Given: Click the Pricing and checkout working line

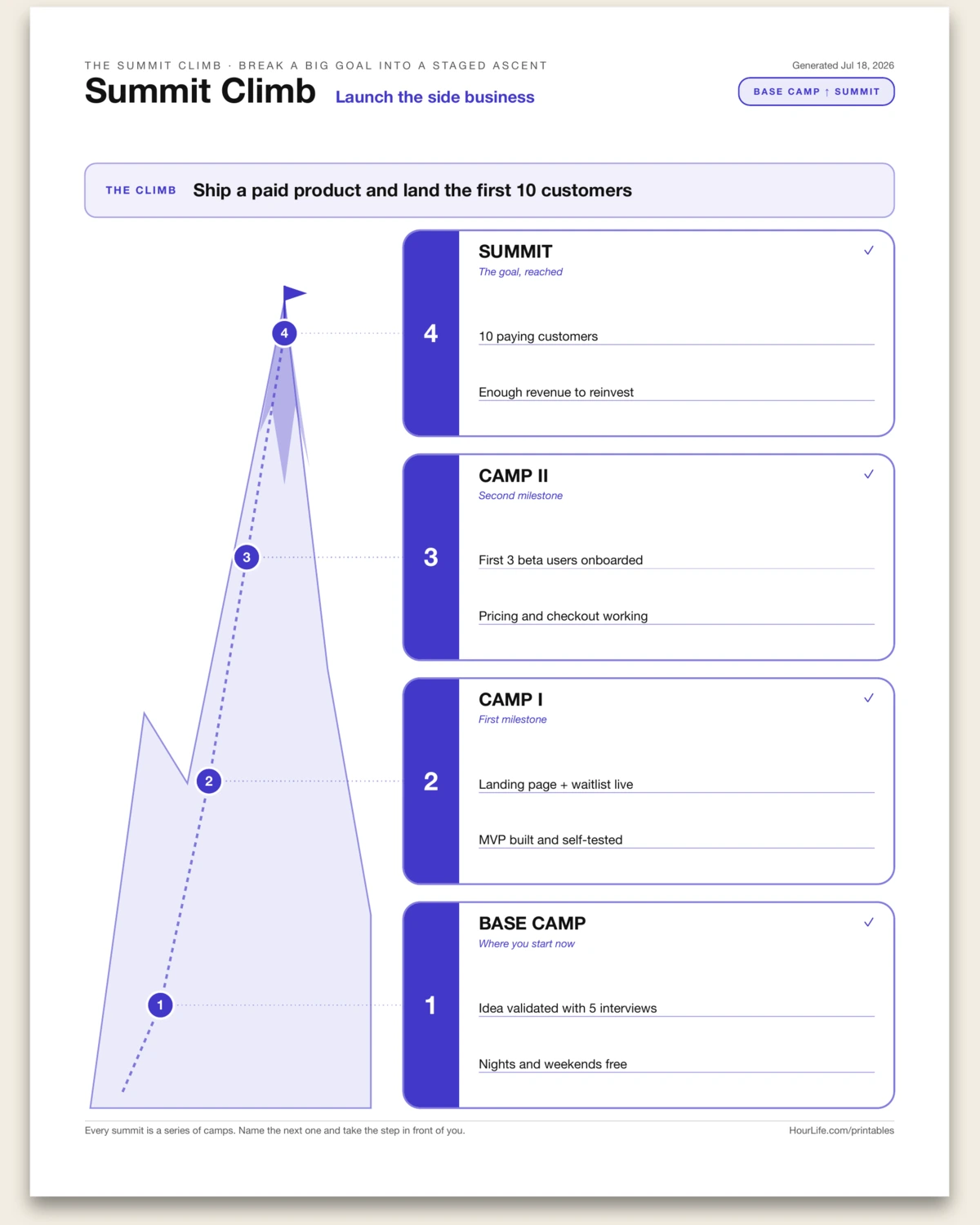Looking at the screenshot, I should [676, 616].
